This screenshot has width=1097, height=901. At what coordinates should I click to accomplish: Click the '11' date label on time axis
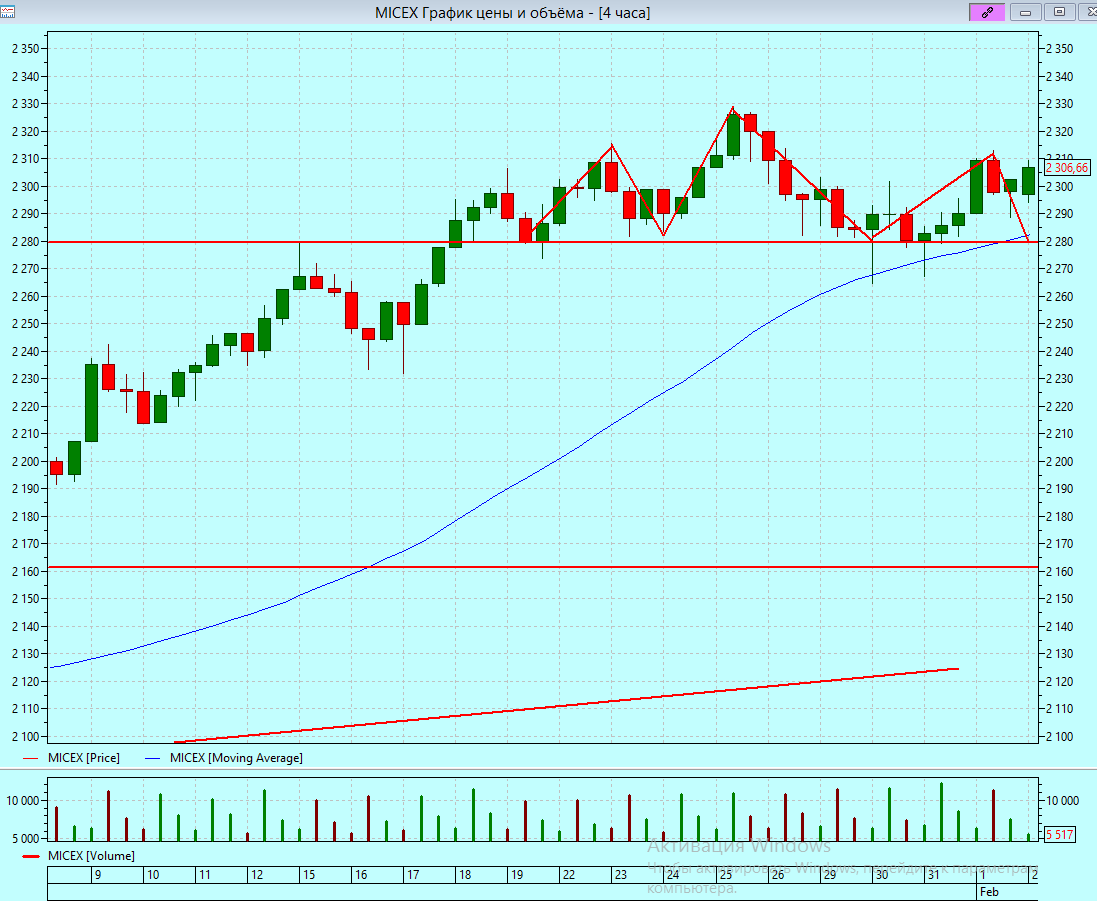pos(204,874)
